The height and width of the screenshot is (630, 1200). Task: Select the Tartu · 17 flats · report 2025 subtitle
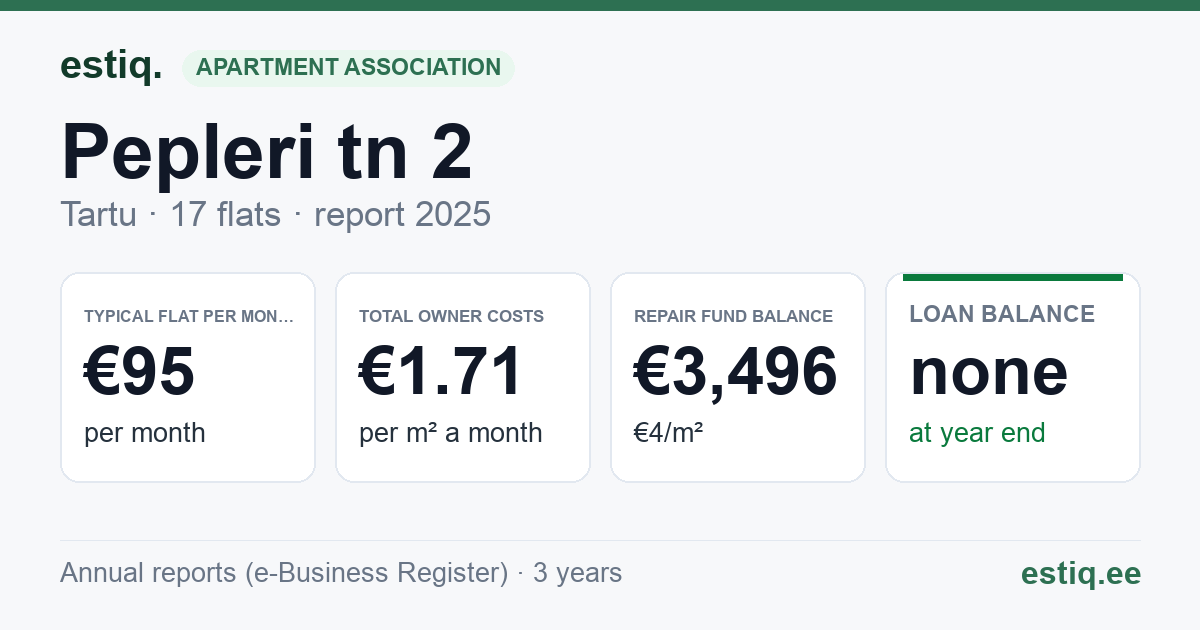pyautogui.click(x=276, y=214)
